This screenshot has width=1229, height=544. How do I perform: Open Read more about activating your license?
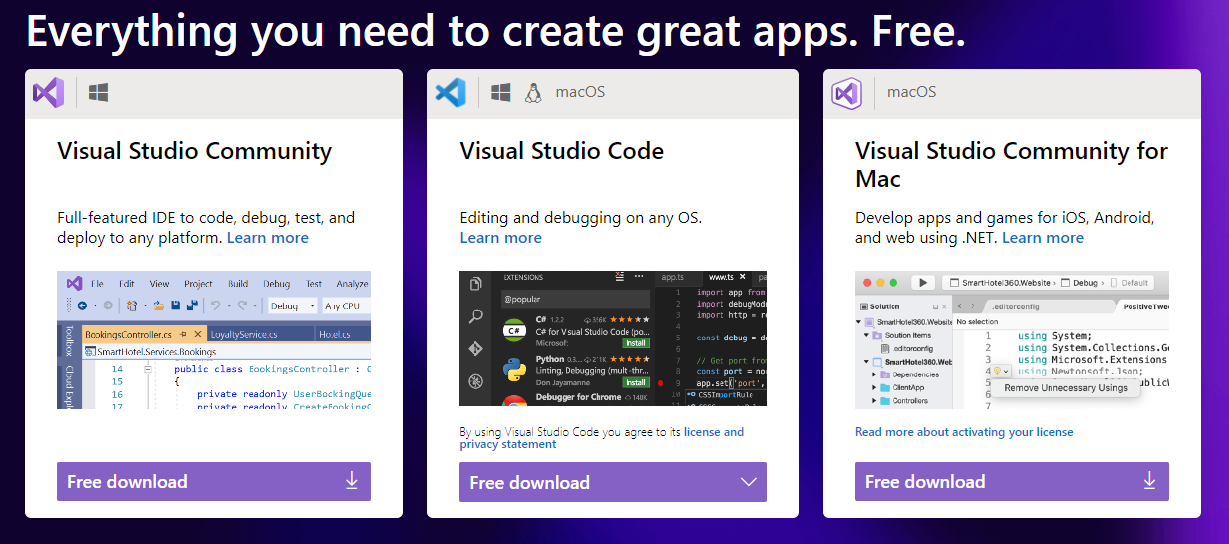coord(964,432)
